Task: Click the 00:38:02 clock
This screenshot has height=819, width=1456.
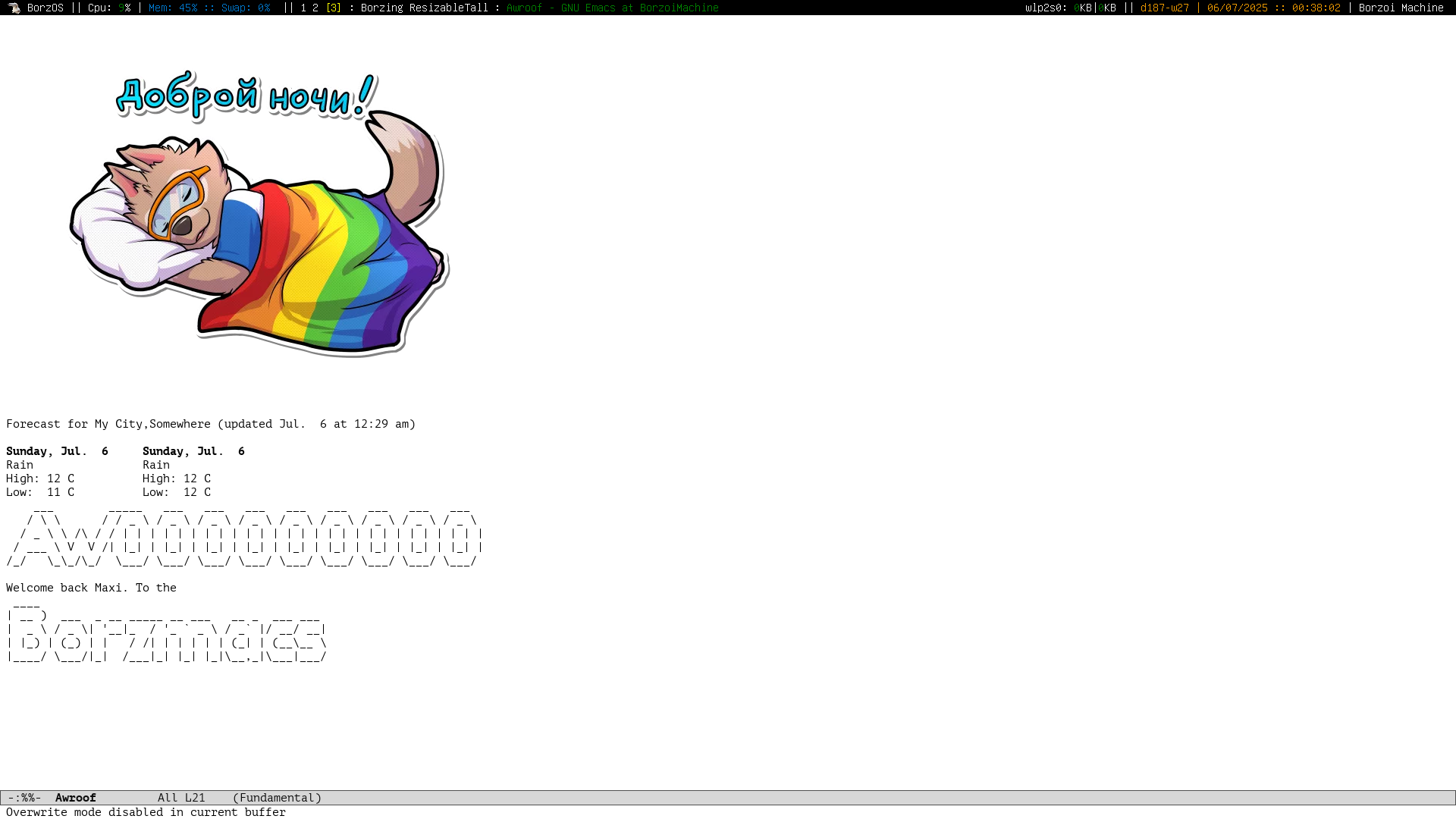Action: (1316, 8)
